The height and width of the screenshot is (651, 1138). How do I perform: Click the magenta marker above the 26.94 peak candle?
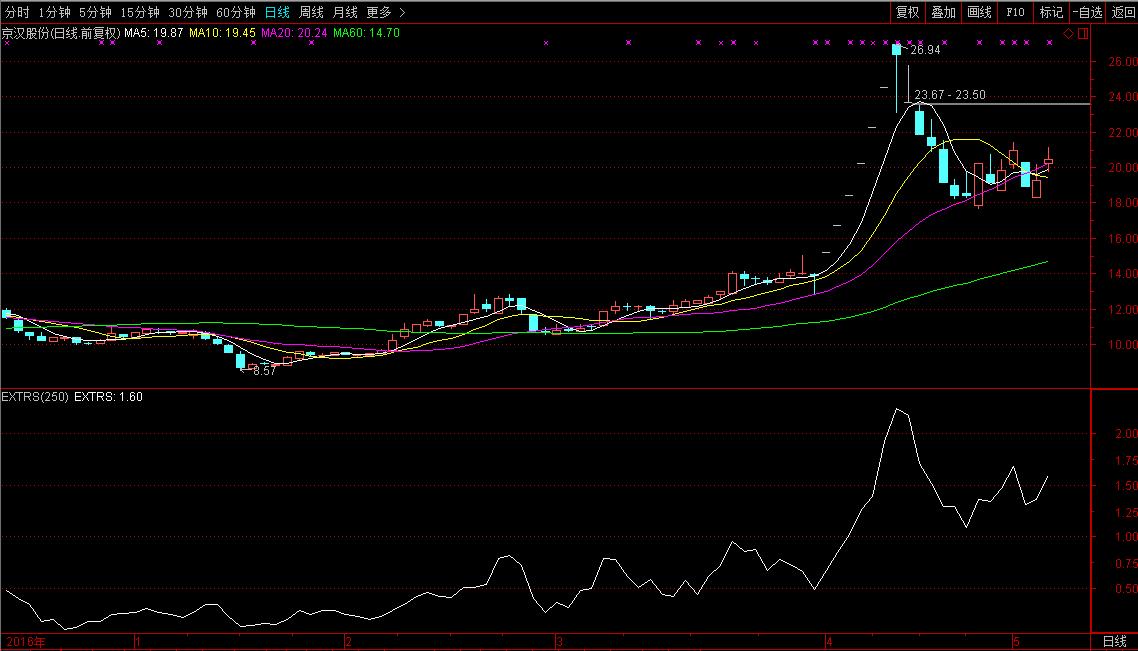coord(897,43)
